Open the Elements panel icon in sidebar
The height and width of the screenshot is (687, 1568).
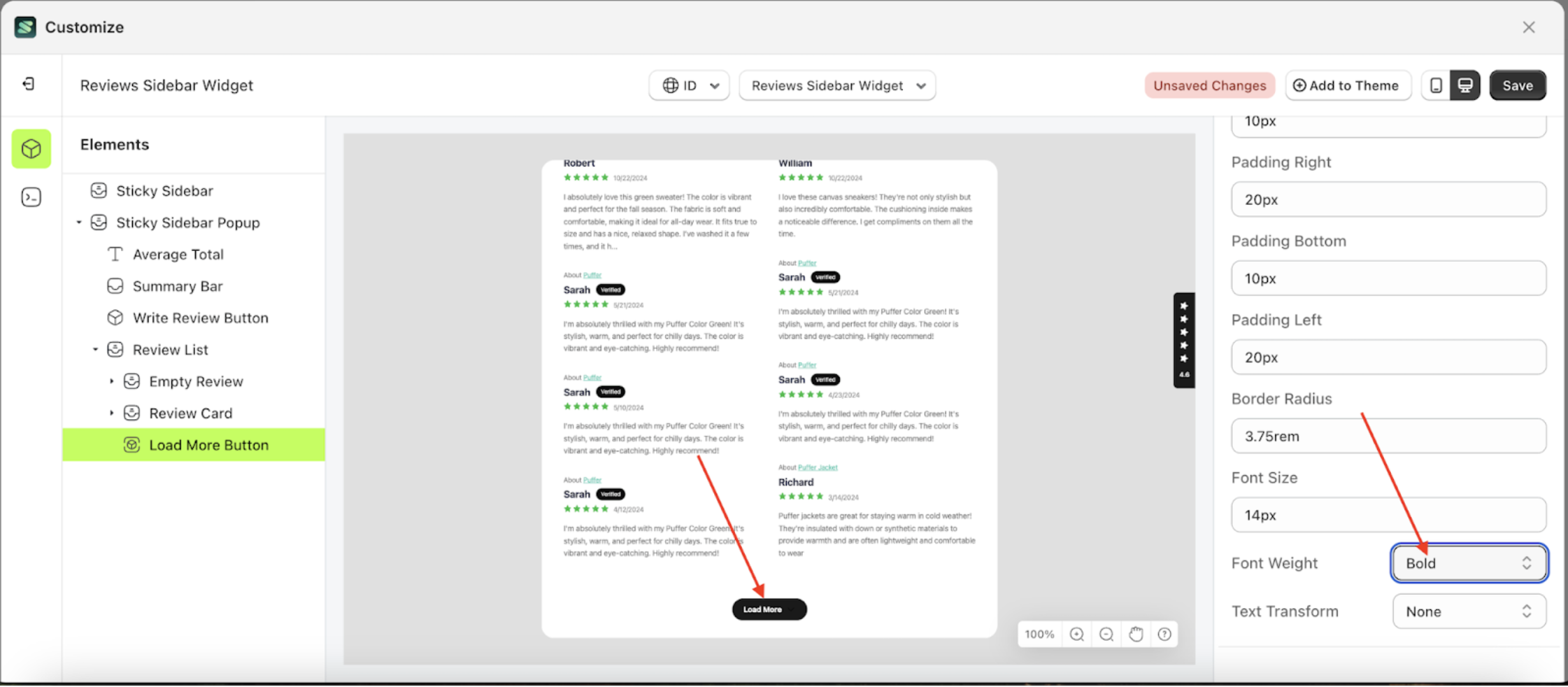coord(31,148)
